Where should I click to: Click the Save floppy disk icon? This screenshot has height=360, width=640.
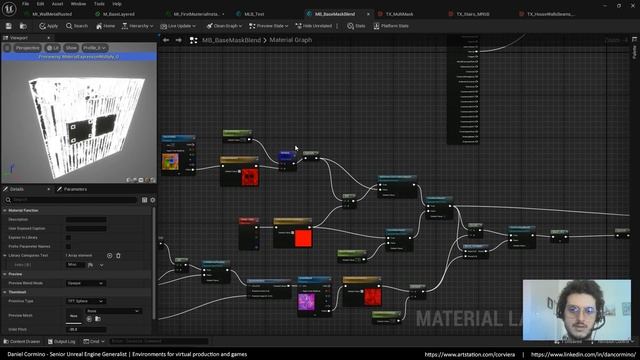coord(9,26)
